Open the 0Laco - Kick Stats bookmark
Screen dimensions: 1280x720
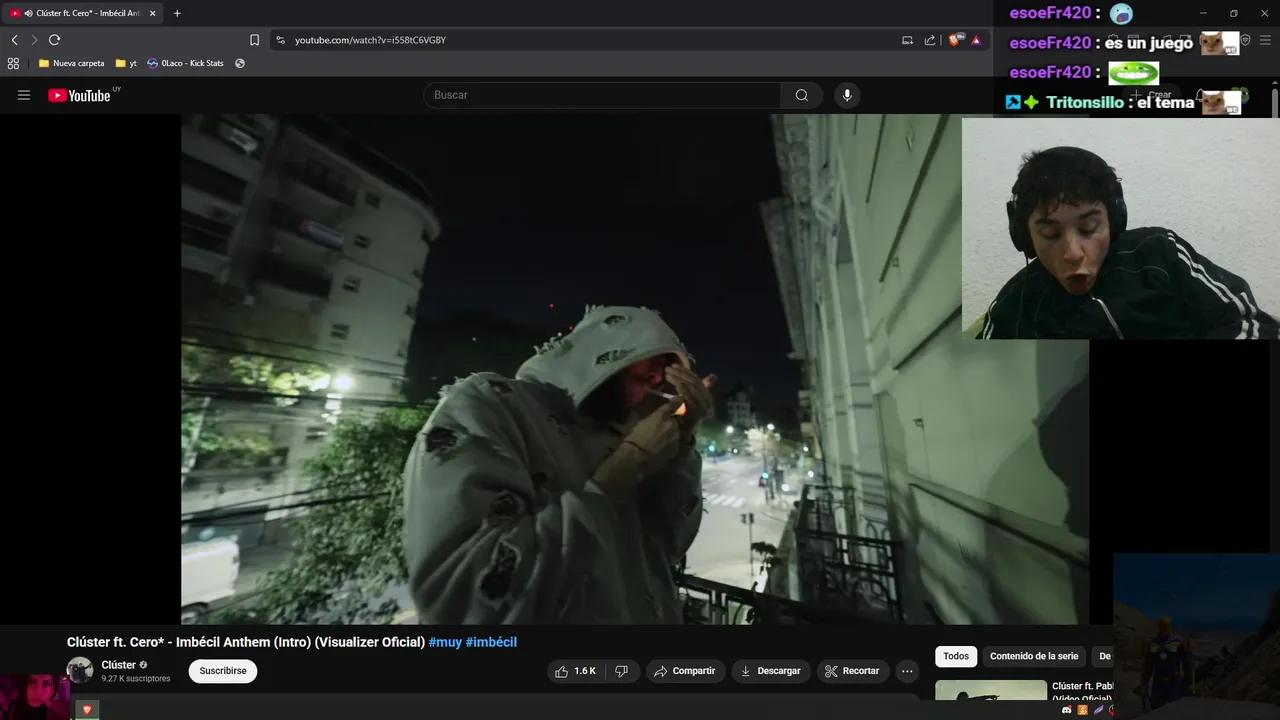(185, 63)
